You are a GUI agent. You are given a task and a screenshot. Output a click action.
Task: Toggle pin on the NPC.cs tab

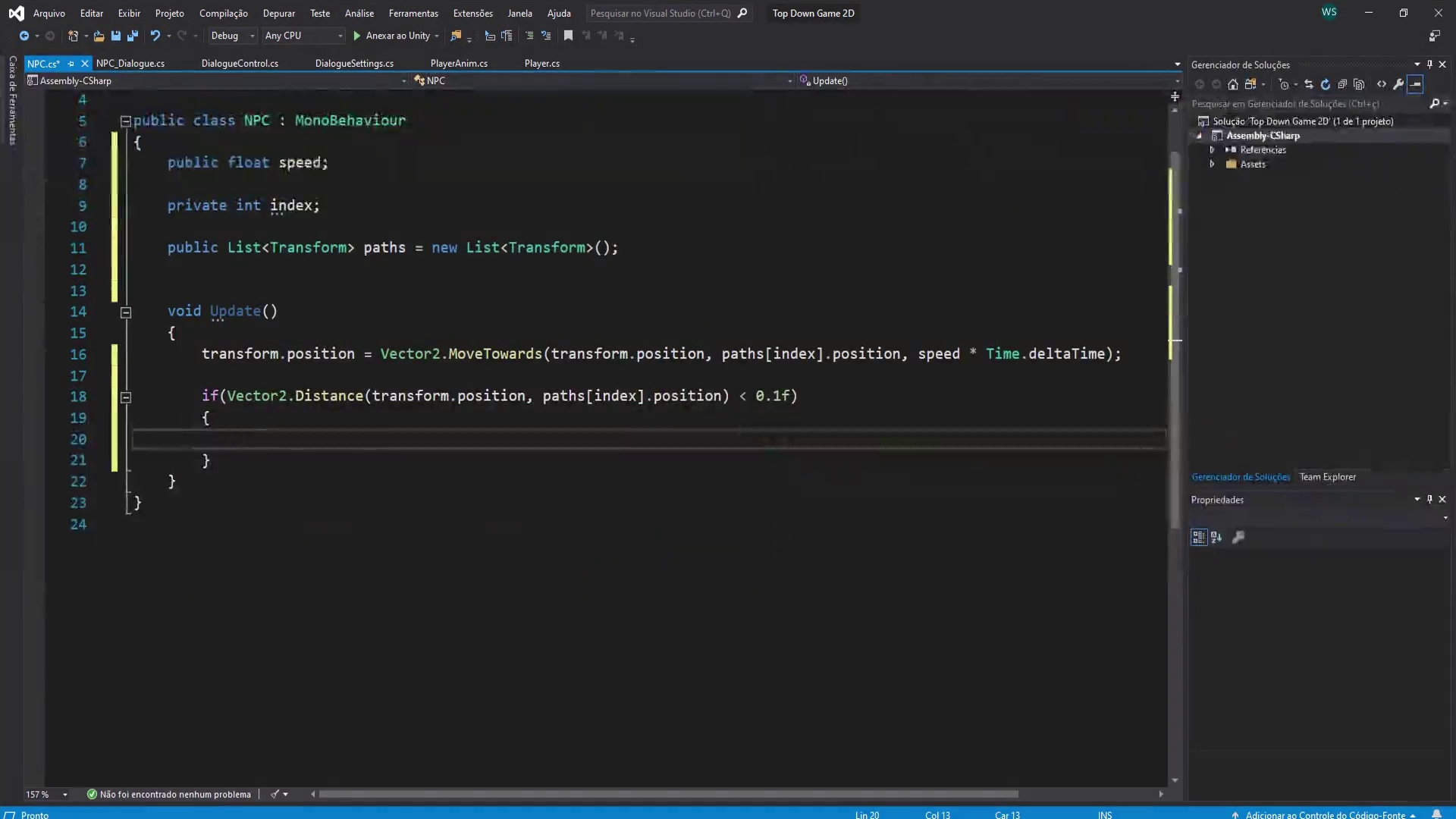71,64
